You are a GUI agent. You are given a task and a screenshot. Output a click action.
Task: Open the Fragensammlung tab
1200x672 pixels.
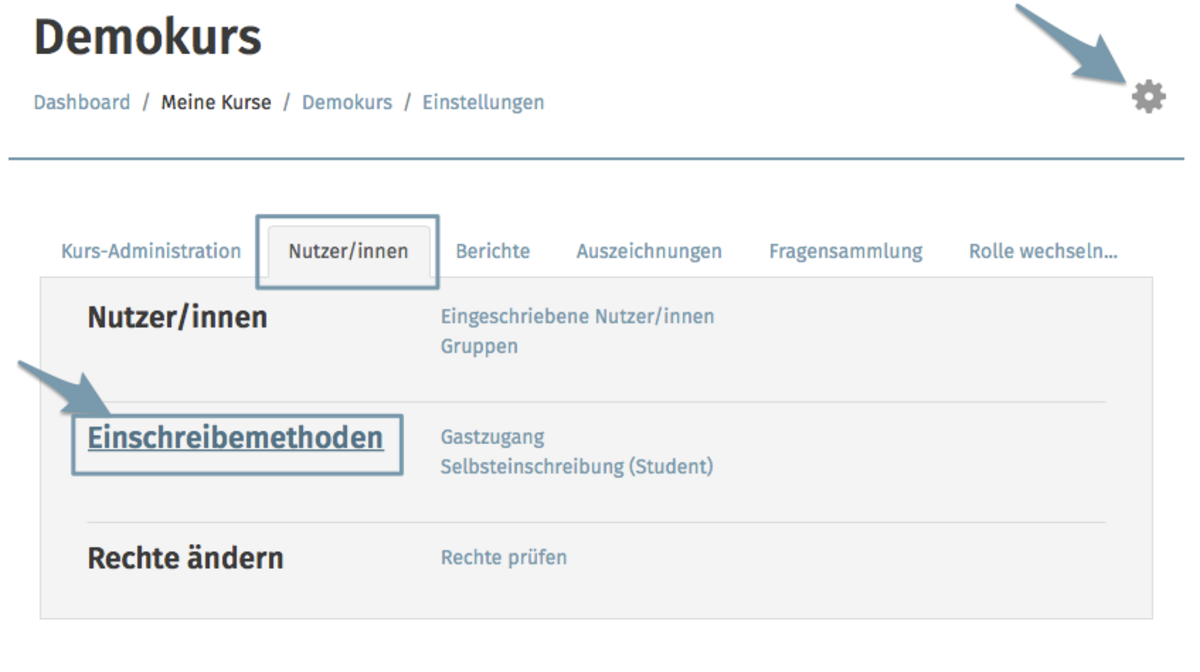point(846,251)
